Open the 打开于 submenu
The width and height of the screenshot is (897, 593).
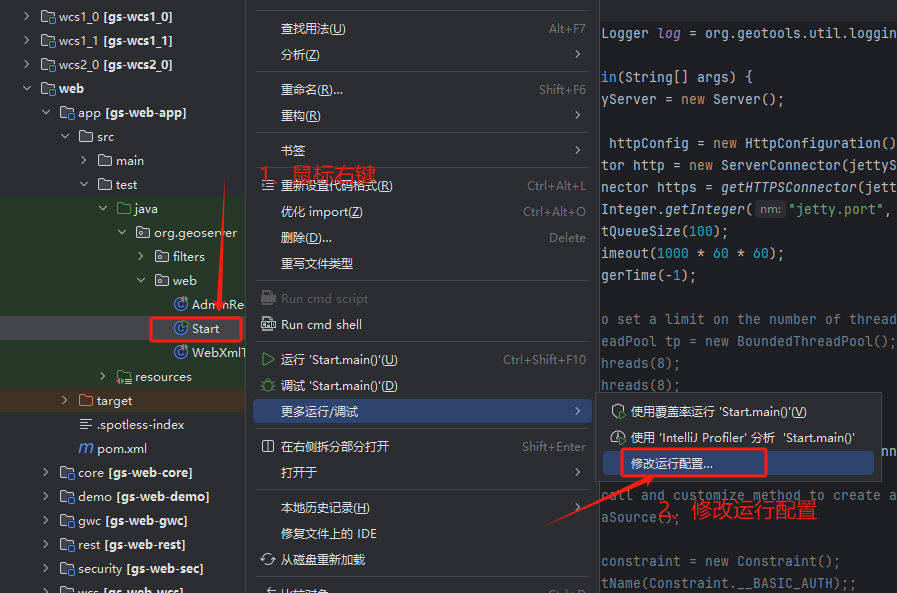click(x=422, y=472)
